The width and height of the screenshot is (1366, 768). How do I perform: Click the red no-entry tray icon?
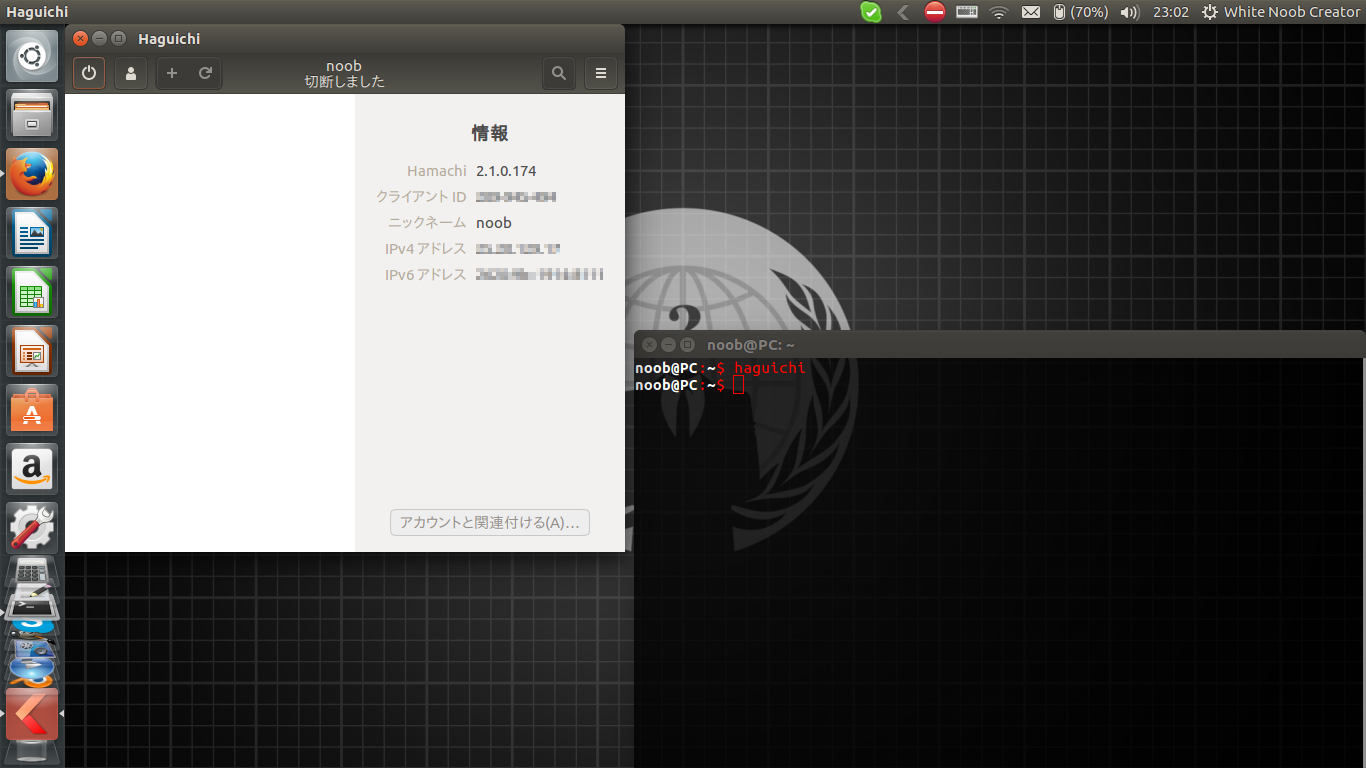(x=935, y=12)
